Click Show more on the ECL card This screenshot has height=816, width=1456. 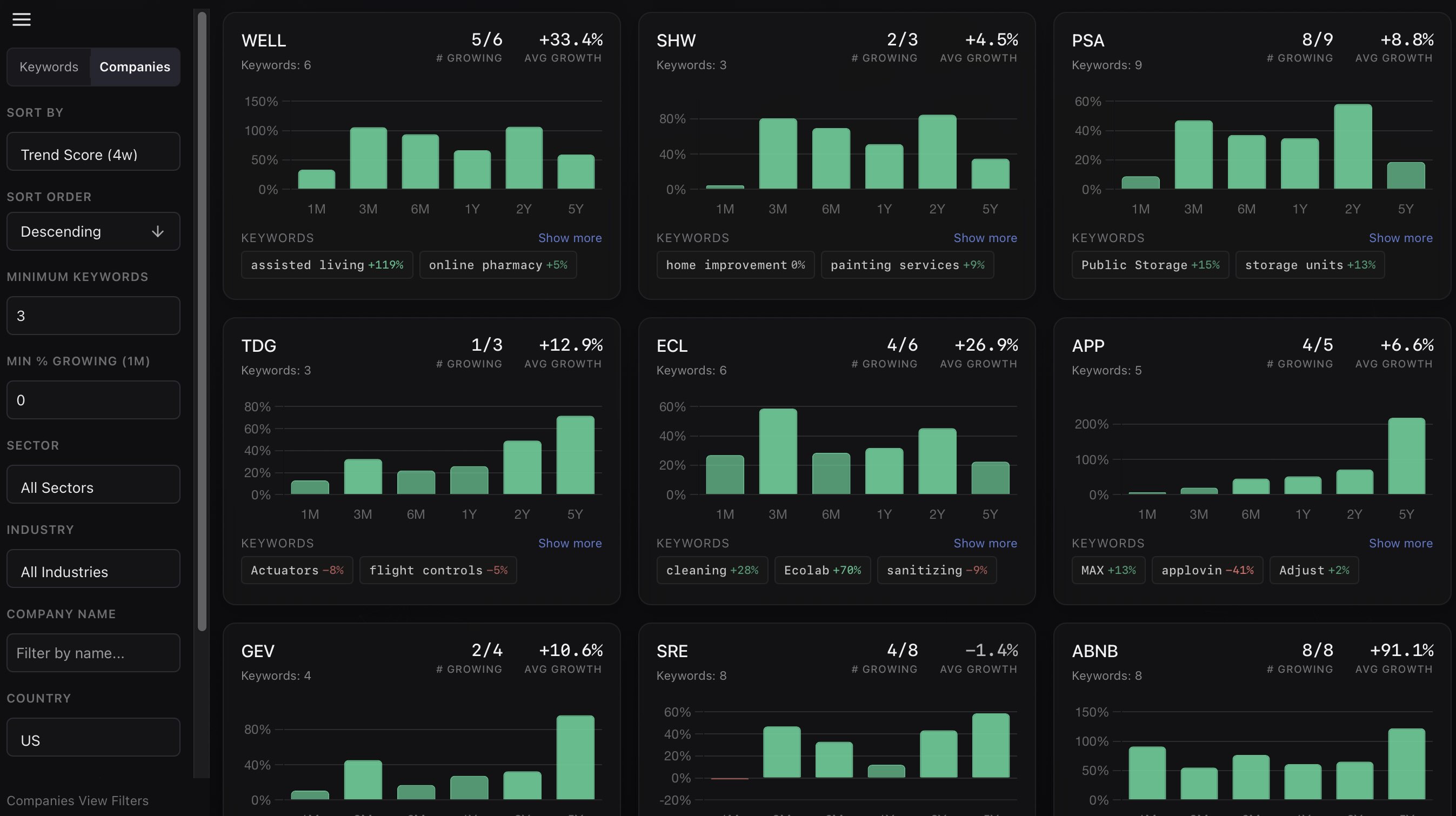click(x=985, y=543)
